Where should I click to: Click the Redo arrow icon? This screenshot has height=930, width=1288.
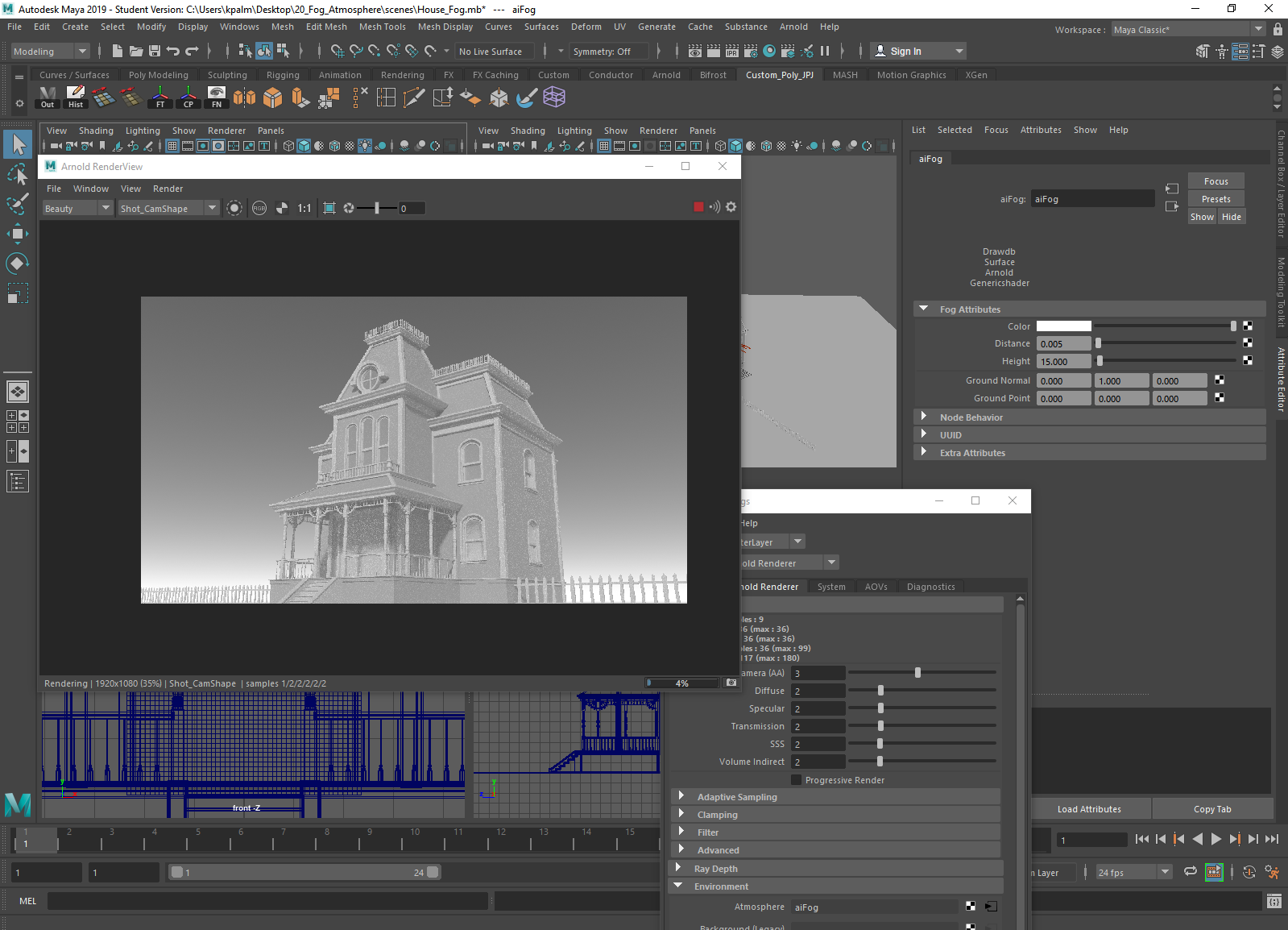tap(192, 51)
